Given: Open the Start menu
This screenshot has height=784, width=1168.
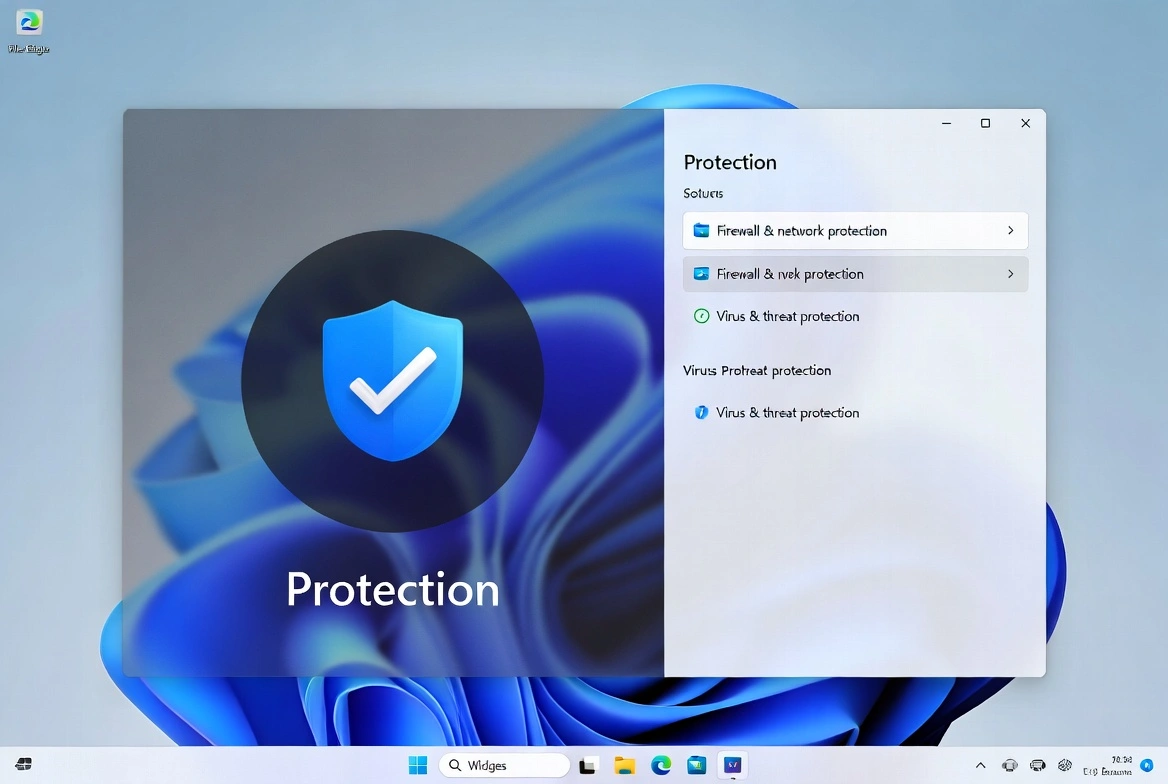Looking at the screenshot, I should [417, 765].
